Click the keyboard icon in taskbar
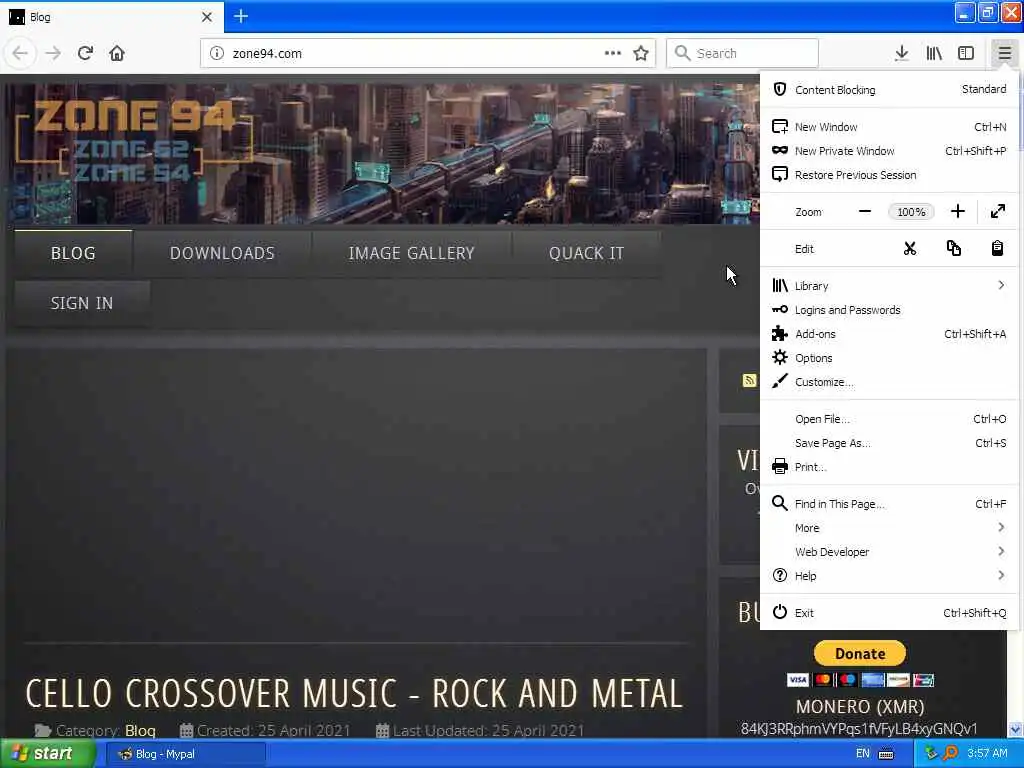The width and height of the screenshot is (1024, 768). pos(886,754)
